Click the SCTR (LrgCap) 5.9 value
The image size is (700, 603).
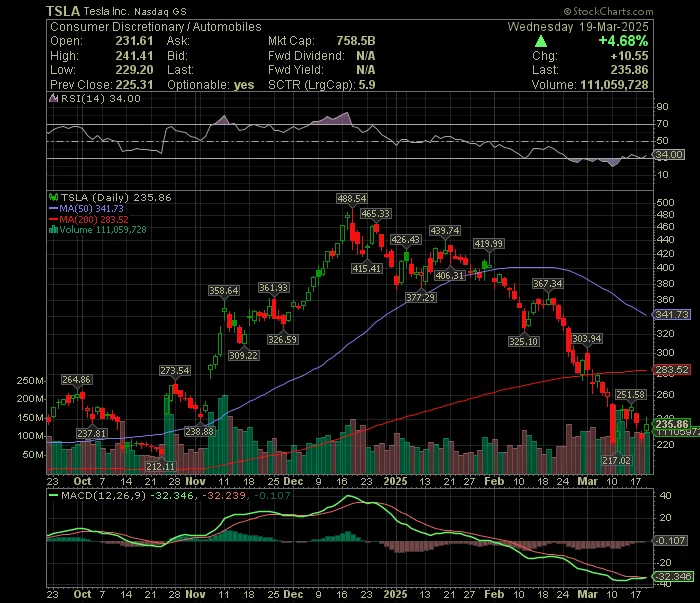(367, 85)
